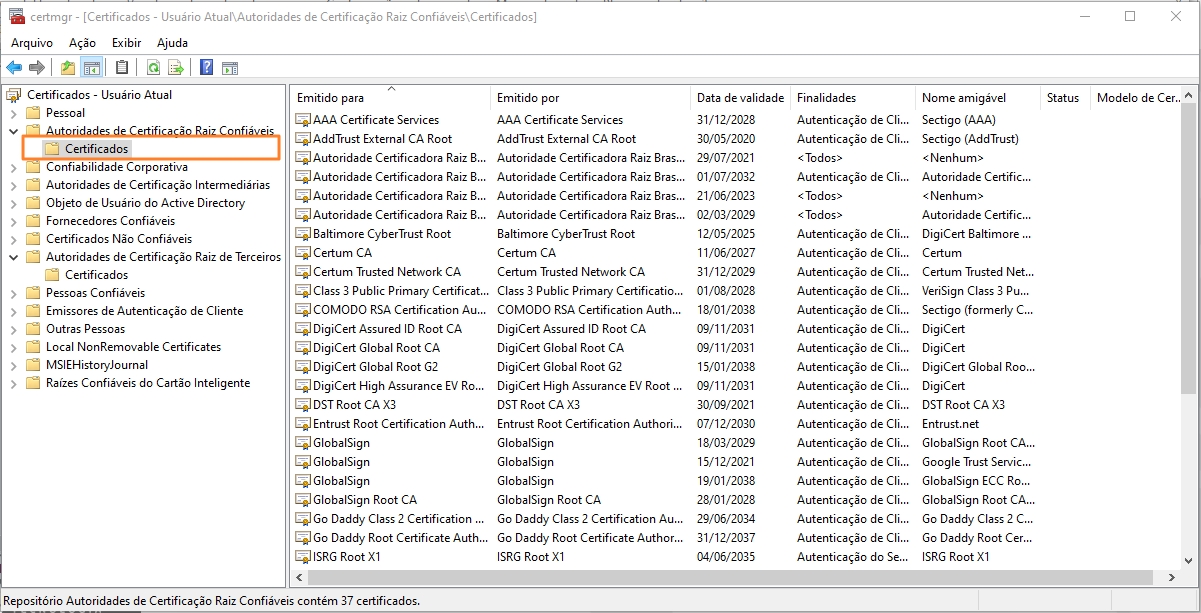Click certificate icon of Entrust Root Certification Authority
Image resolution: width=1201 pixels, height=613 pixels.
(303, 424)
